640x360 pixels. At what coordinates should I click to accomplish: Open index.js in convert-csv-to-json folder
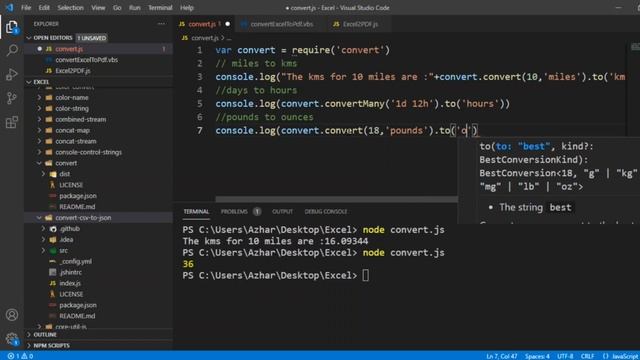tap(98, 283)
